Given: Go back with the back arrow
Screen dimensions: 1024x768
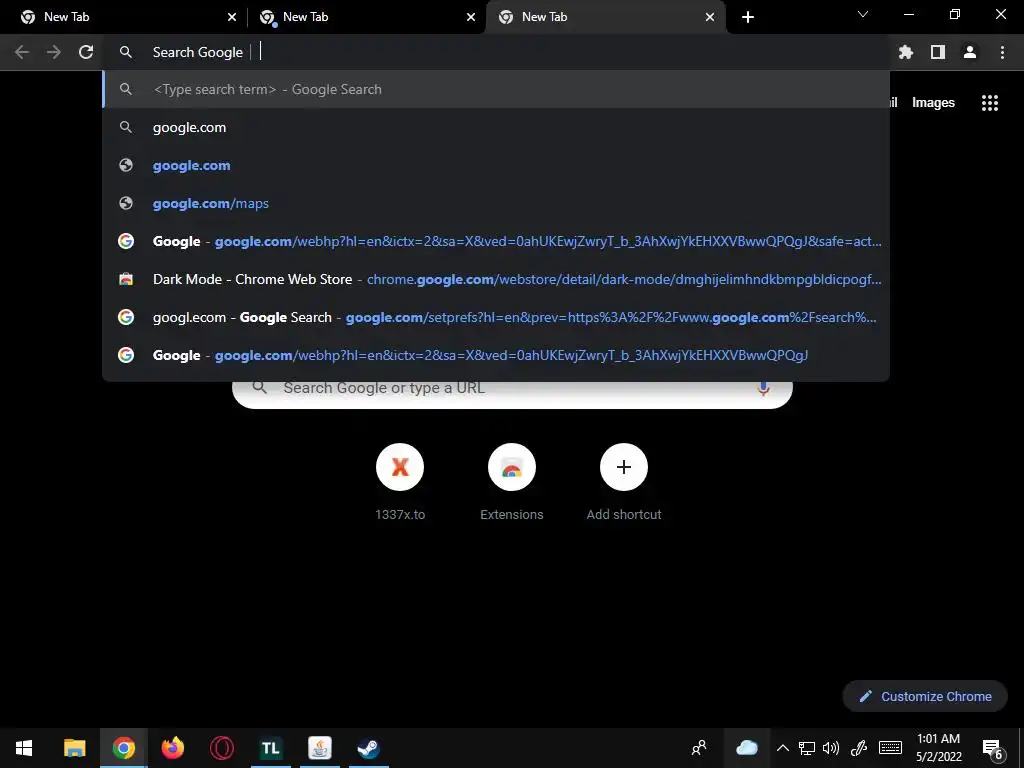Looking at the screenshot, I should tap(22, 52).
